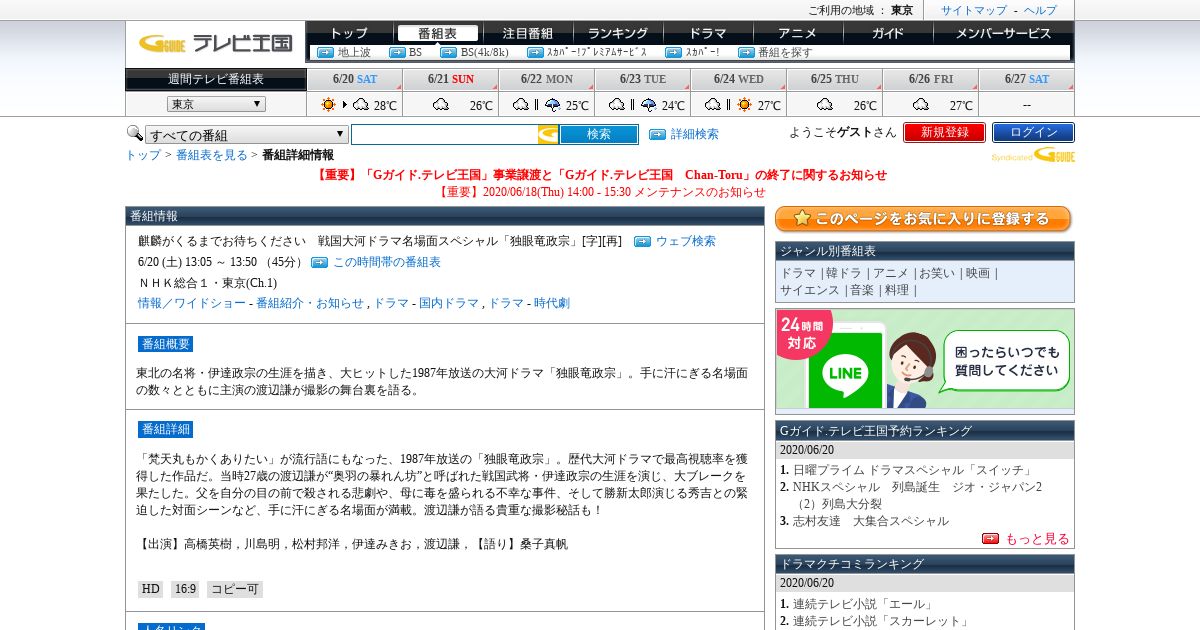The height and width of the screenshot is (630, 1200).
Task: Open the メンテナンスのお知らせ notice link
Action: (601, 192)
